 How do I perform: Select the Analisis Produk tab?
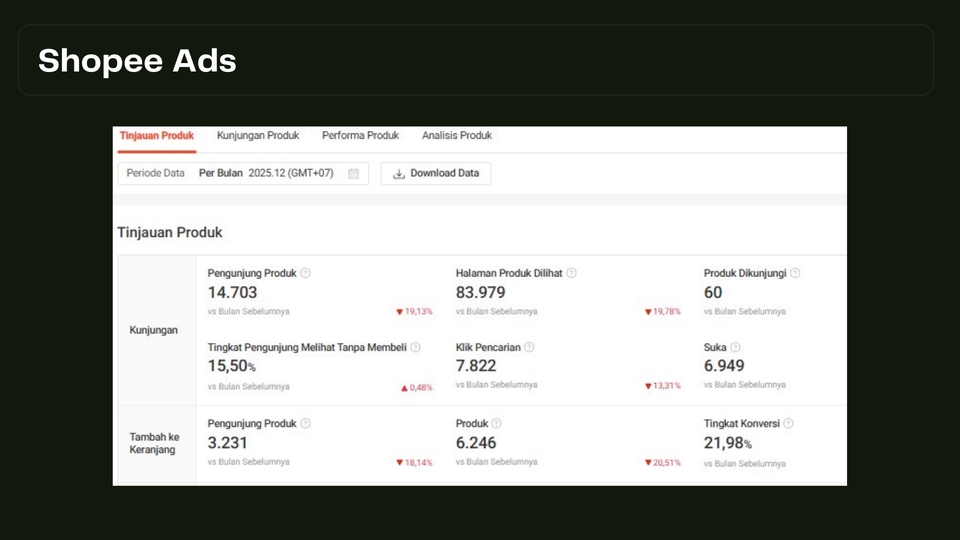456,136
